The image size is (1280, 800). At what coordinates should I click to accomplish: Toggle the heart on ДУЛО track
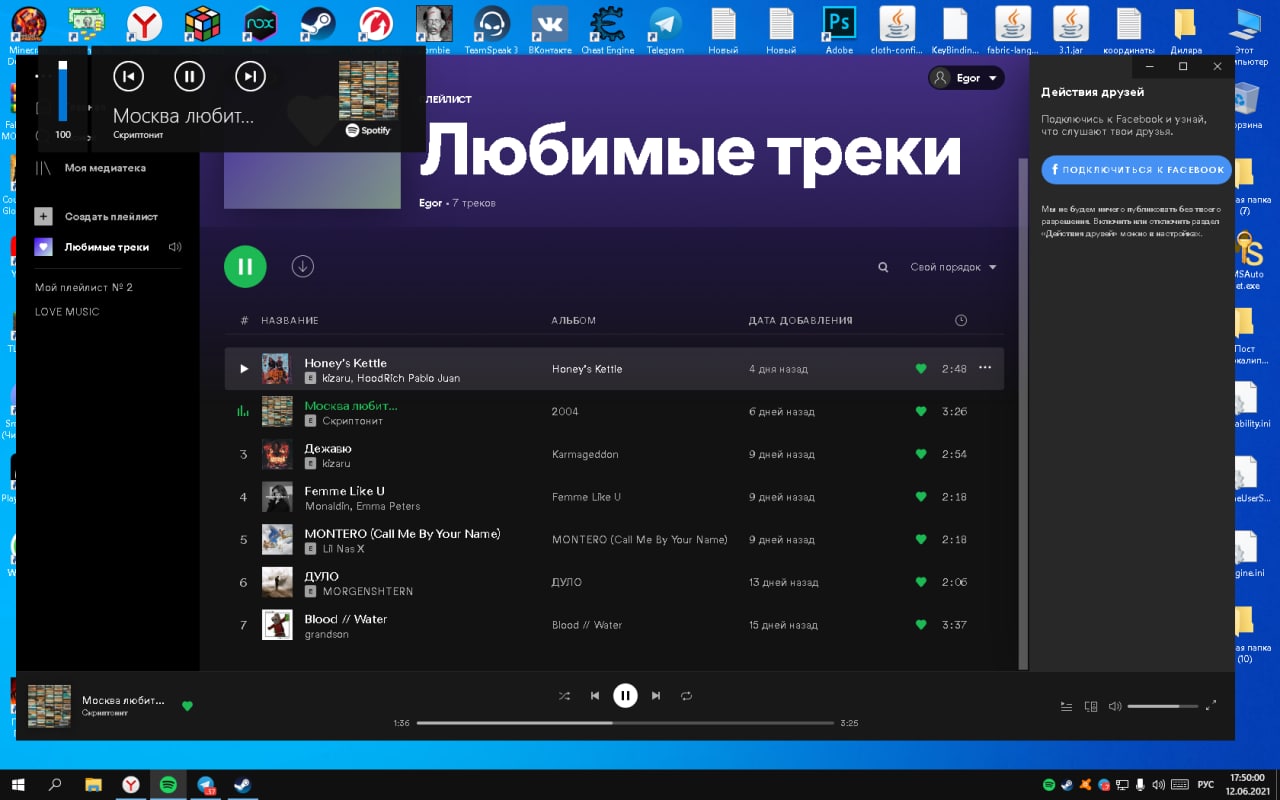pyautogui.click(x=921, y=582)
